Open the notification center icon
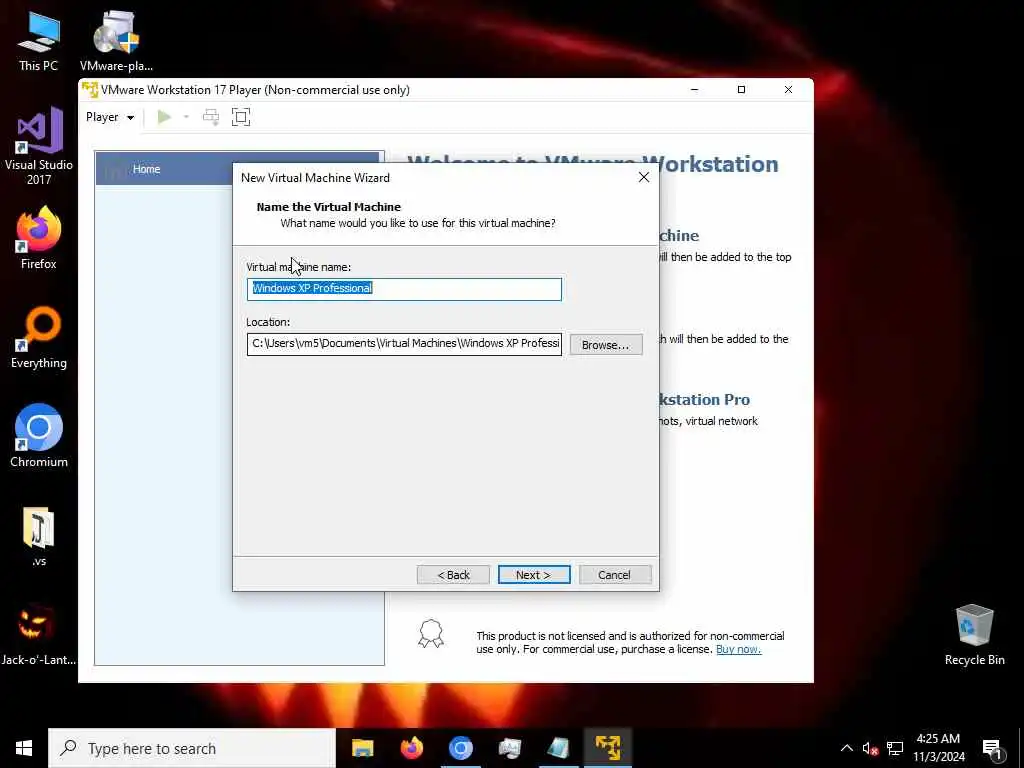The image size is (1024, 768). (x=993, y=750)
